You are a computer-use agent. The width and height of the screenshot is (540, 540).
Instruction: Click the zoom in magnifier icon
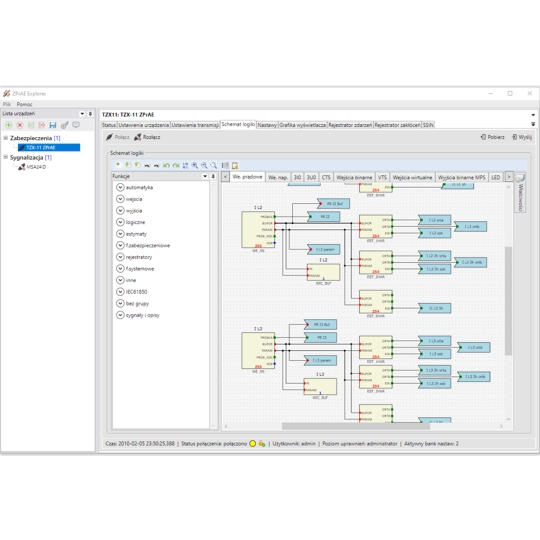point(195,165)
